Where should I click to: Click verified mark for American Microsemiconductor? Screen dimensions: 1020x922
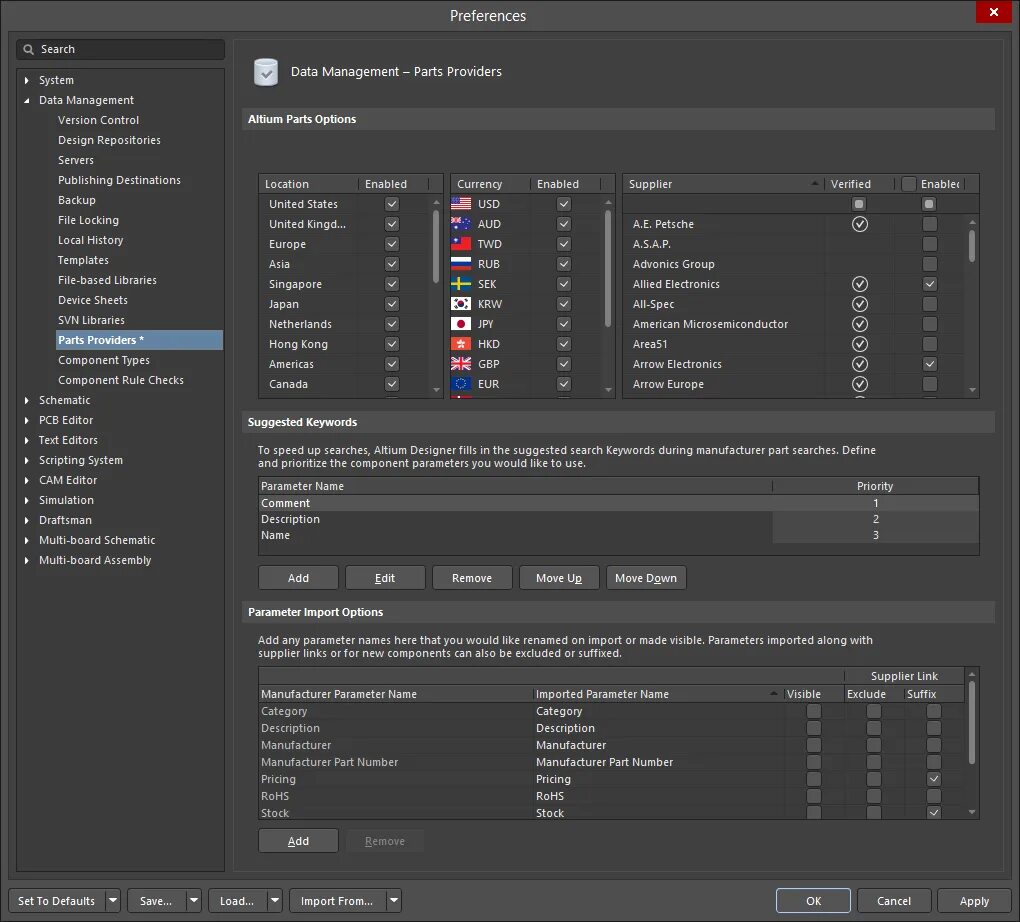(x=859, y=324)
